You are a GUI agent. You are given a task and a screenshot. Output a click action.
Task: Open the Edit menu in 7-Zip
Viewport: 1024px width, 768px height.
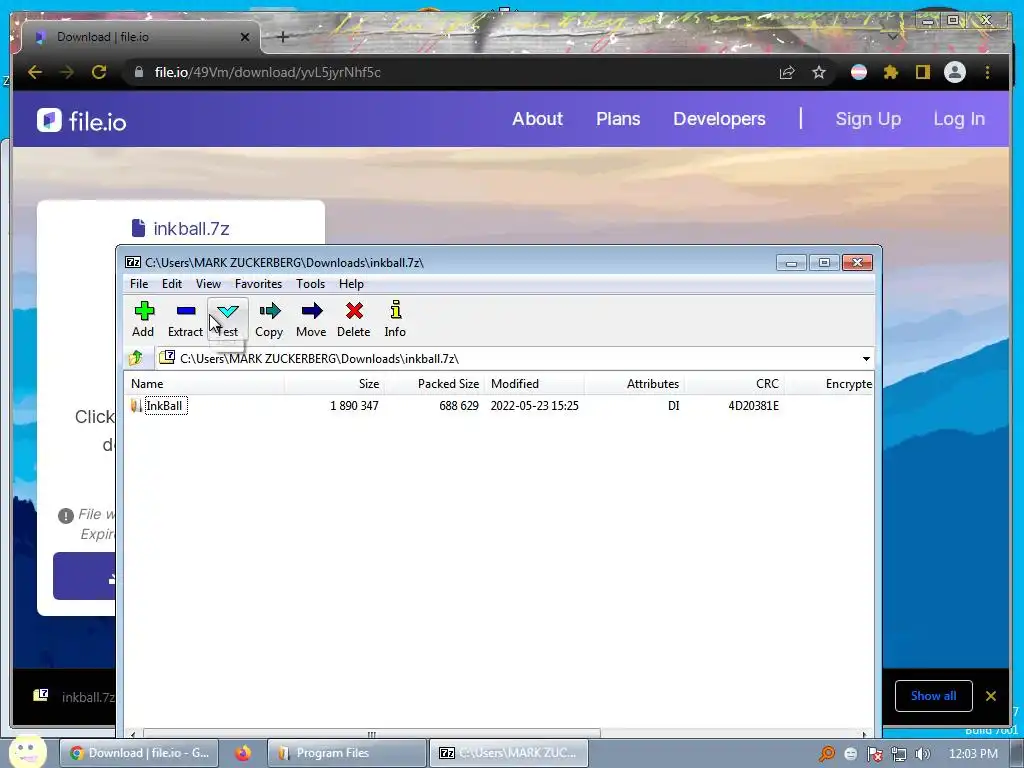click(172, 283)
